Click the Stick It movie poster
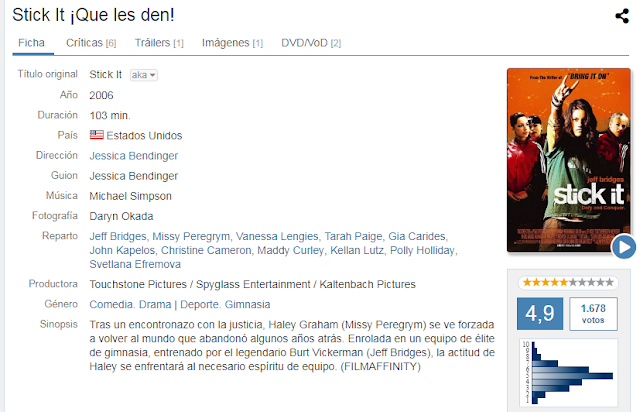 [x=569, y=160]
